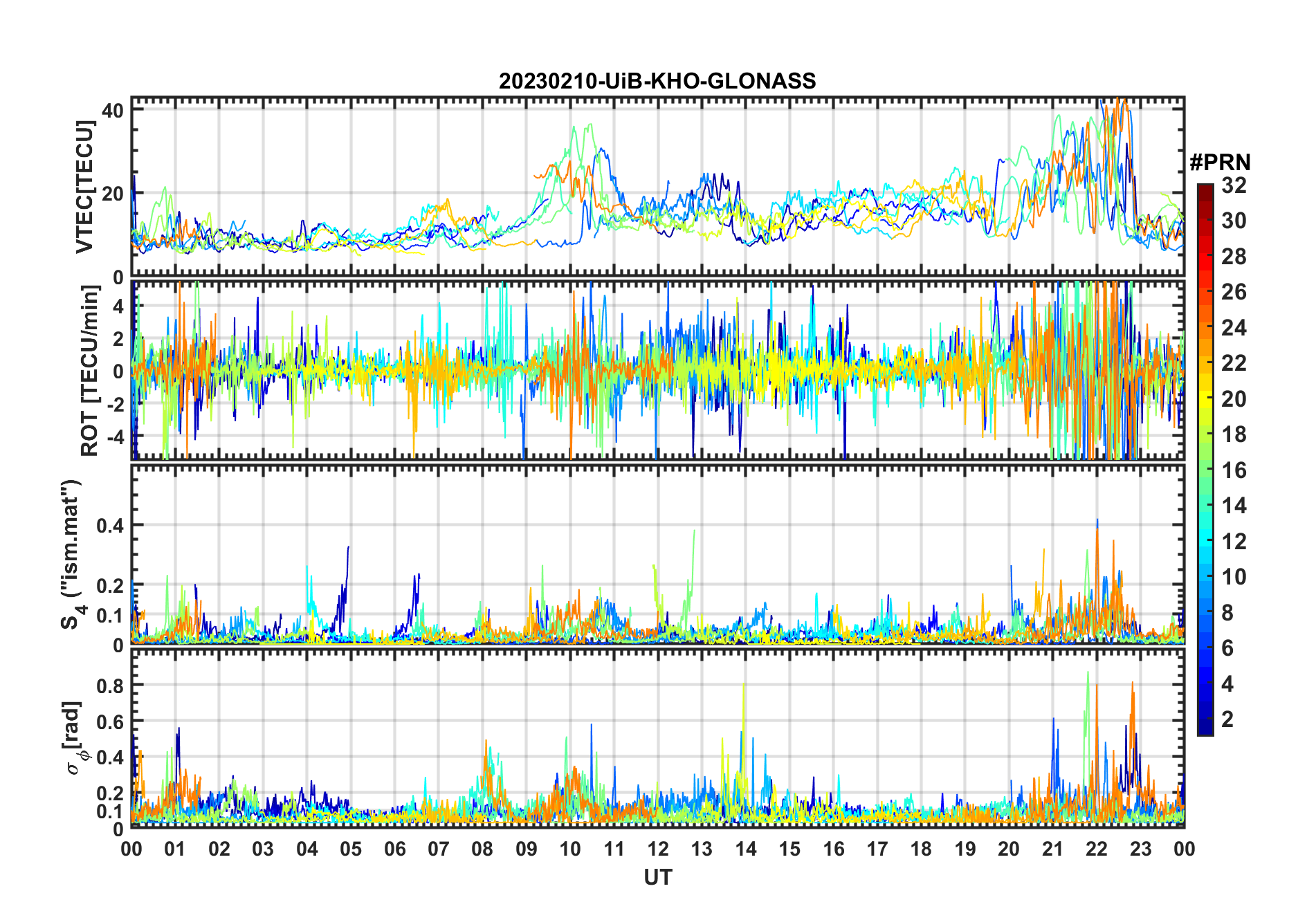Click the dark blue bottom of the PRN colorbar
Screen dimensions: 1316x920
(1205, 728)
